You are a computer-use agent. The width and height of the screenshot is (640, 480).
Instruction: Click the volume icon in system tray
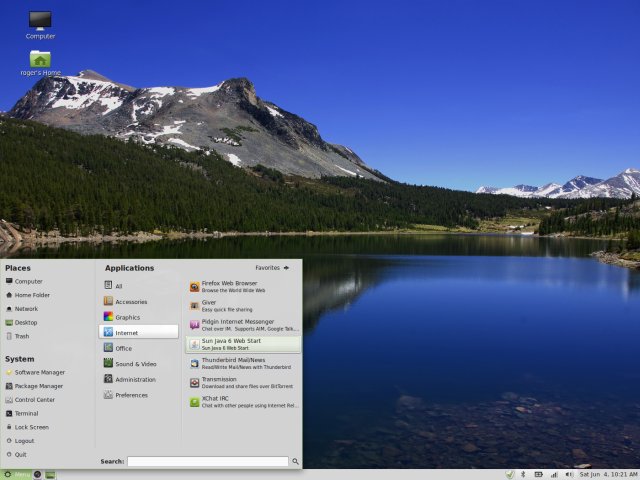click(x=566, y=473)
